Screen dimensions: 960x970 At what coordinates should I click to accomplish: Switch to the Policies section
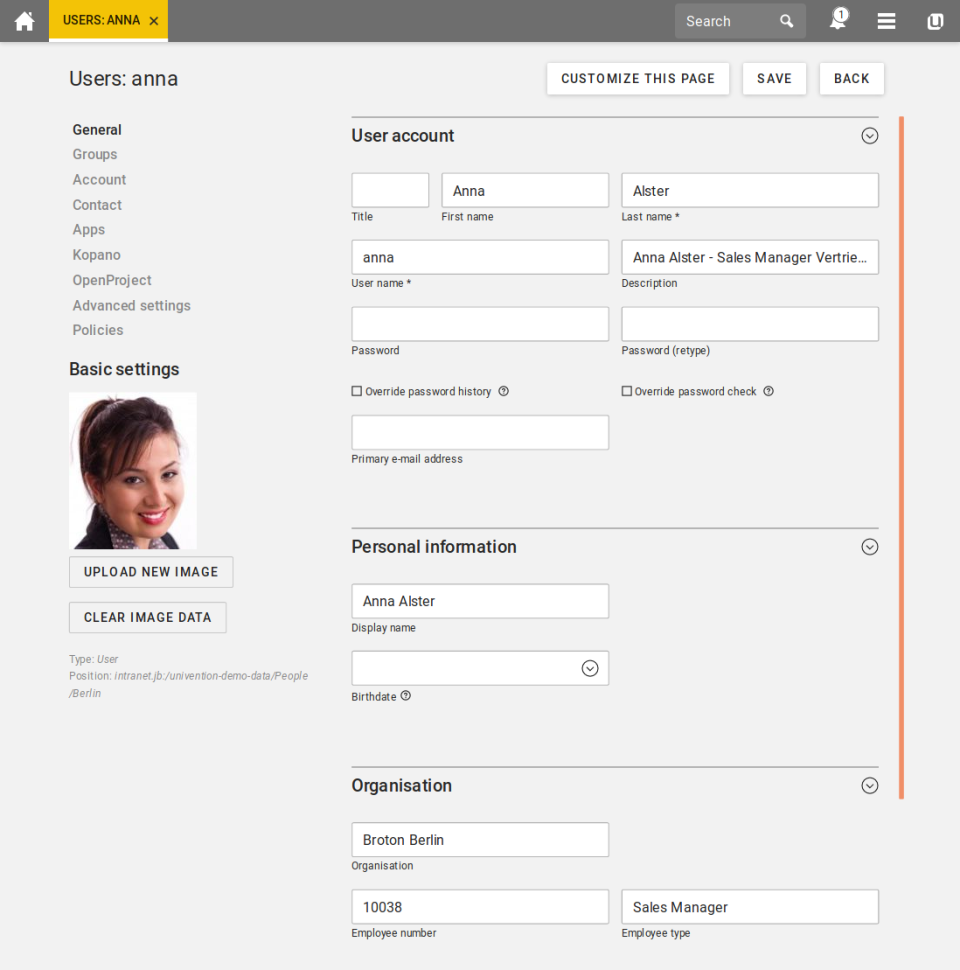(97, 330)
